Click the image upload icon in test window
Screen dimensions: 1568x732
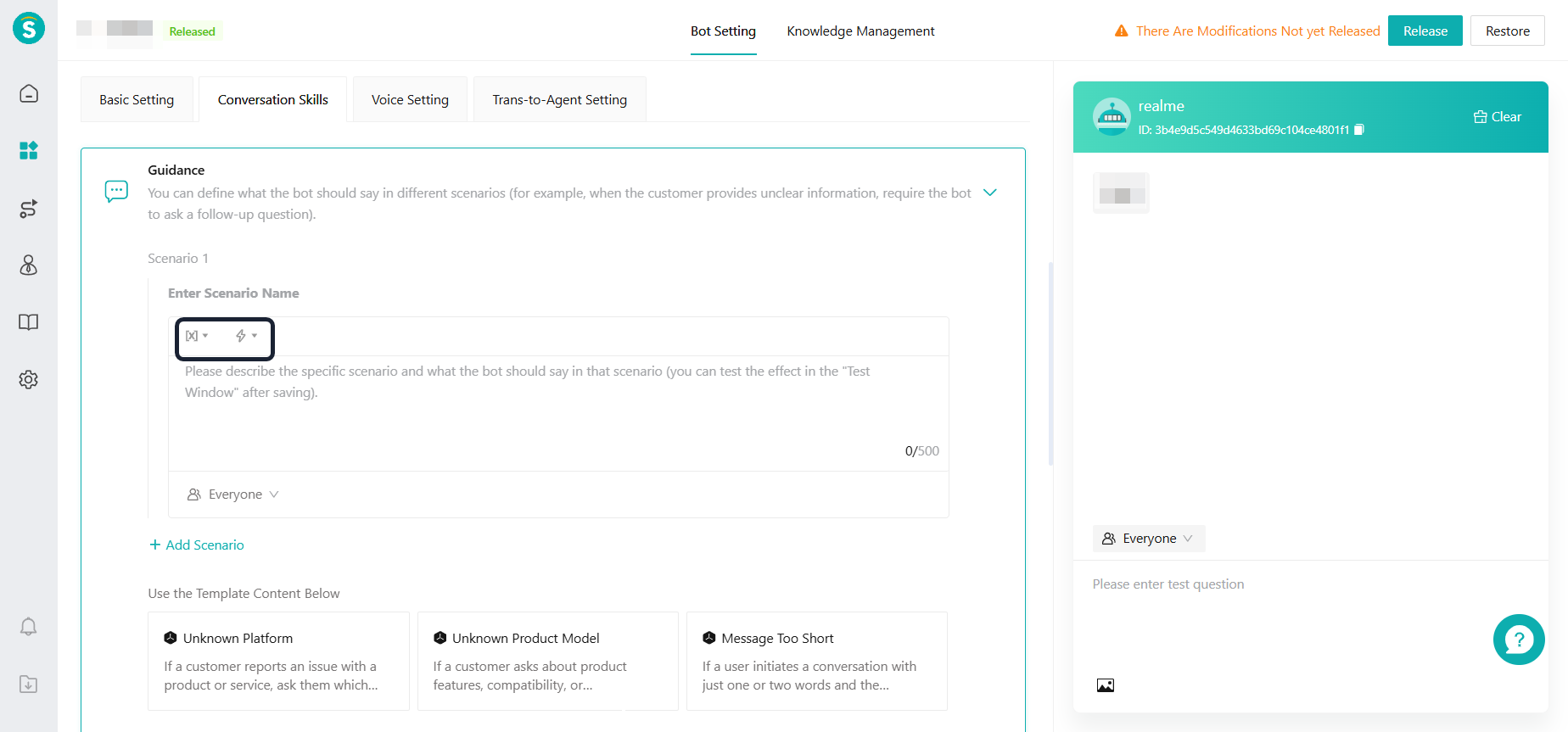point(1105,685)
